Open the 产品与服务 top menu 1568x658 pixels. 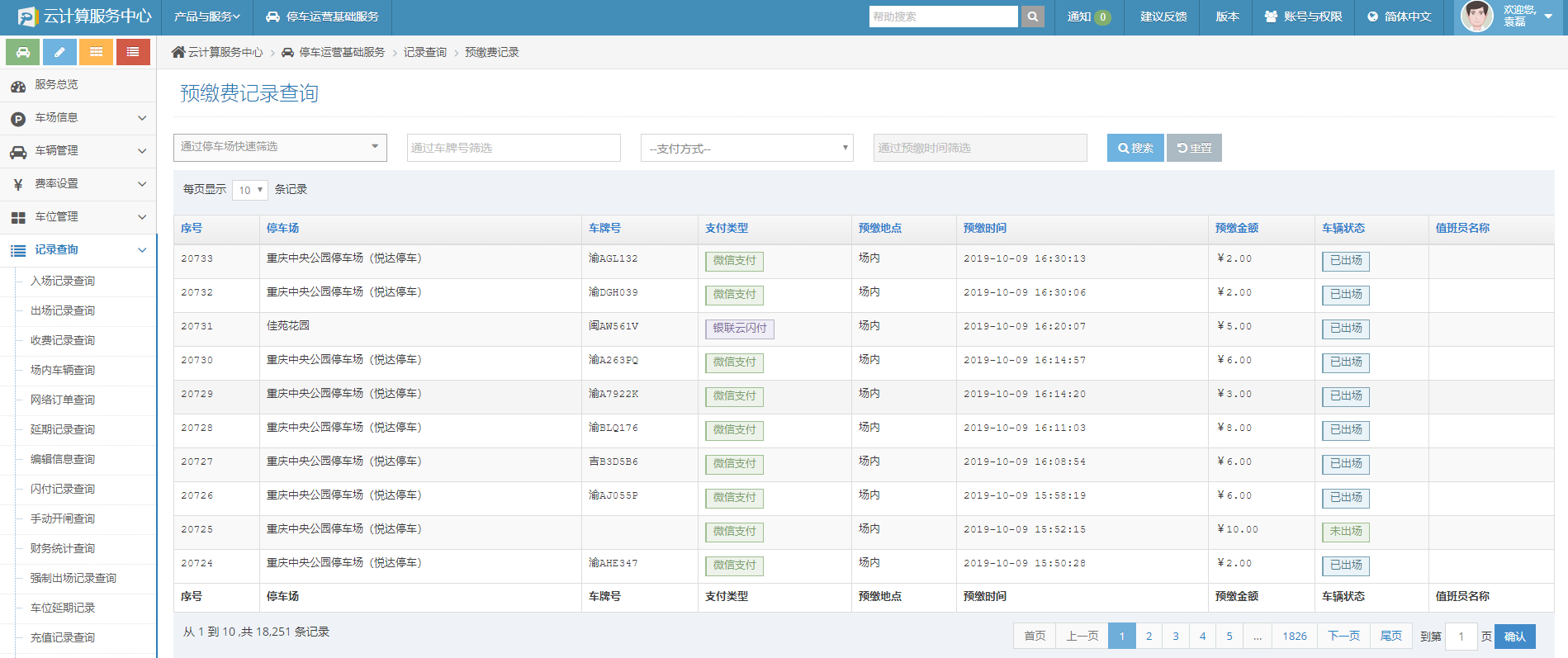click(x=206, y=17)
